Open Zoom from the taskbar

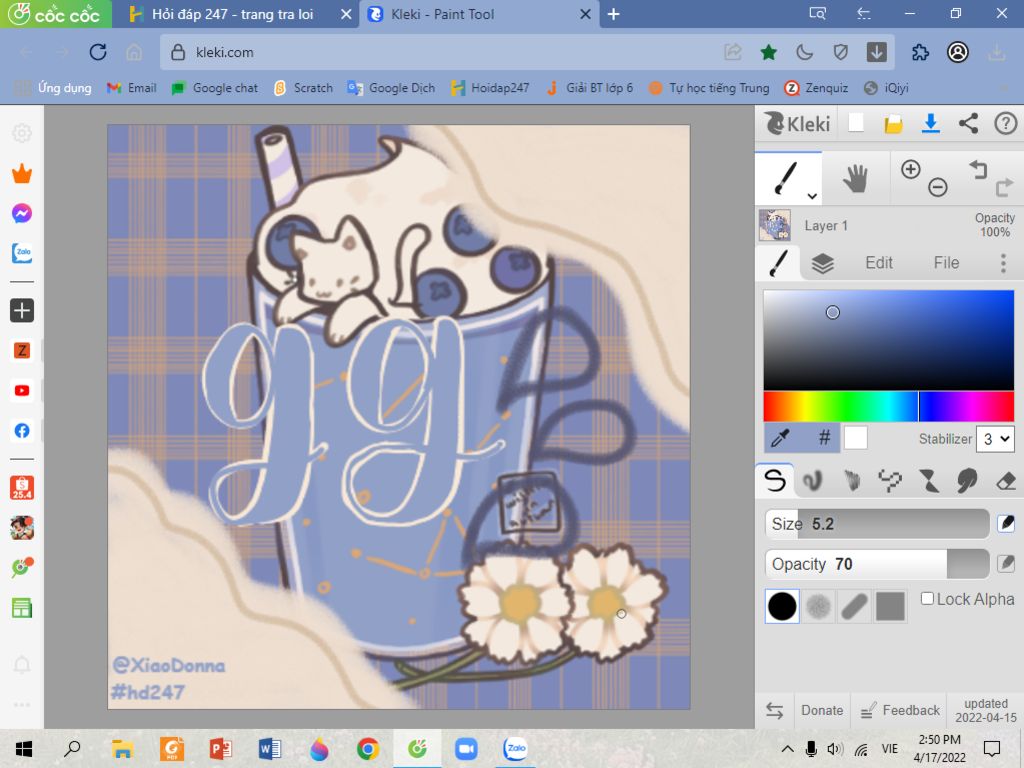point(466,748)
